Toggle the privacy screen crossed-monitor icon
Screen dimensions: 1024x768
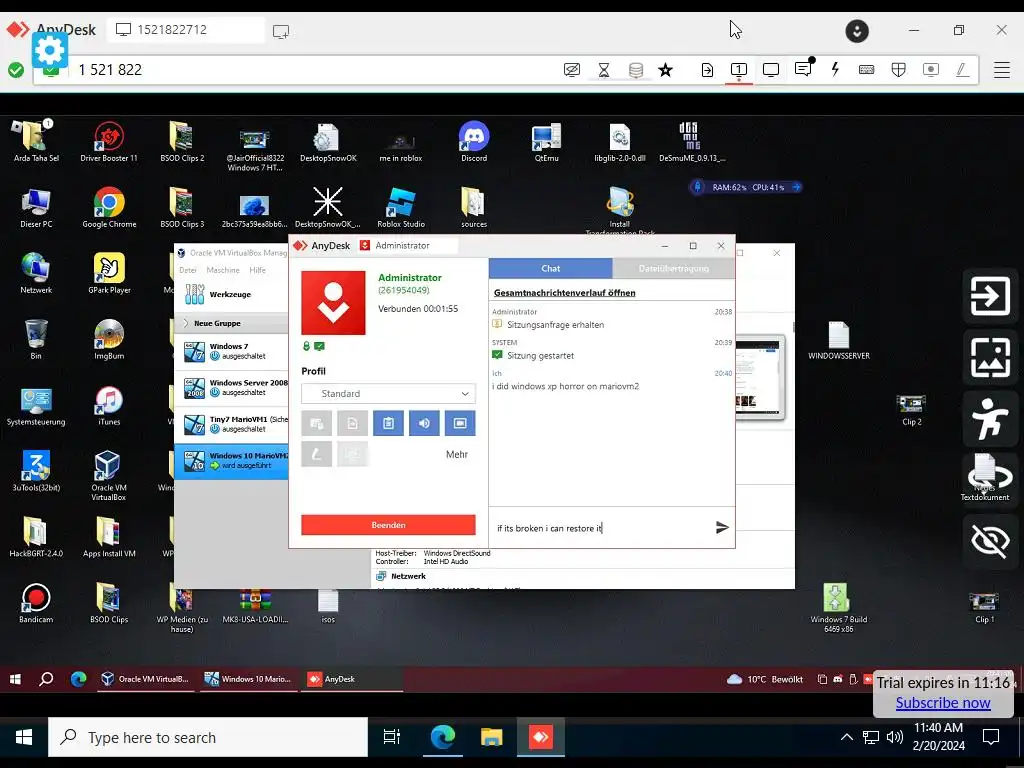572,70
